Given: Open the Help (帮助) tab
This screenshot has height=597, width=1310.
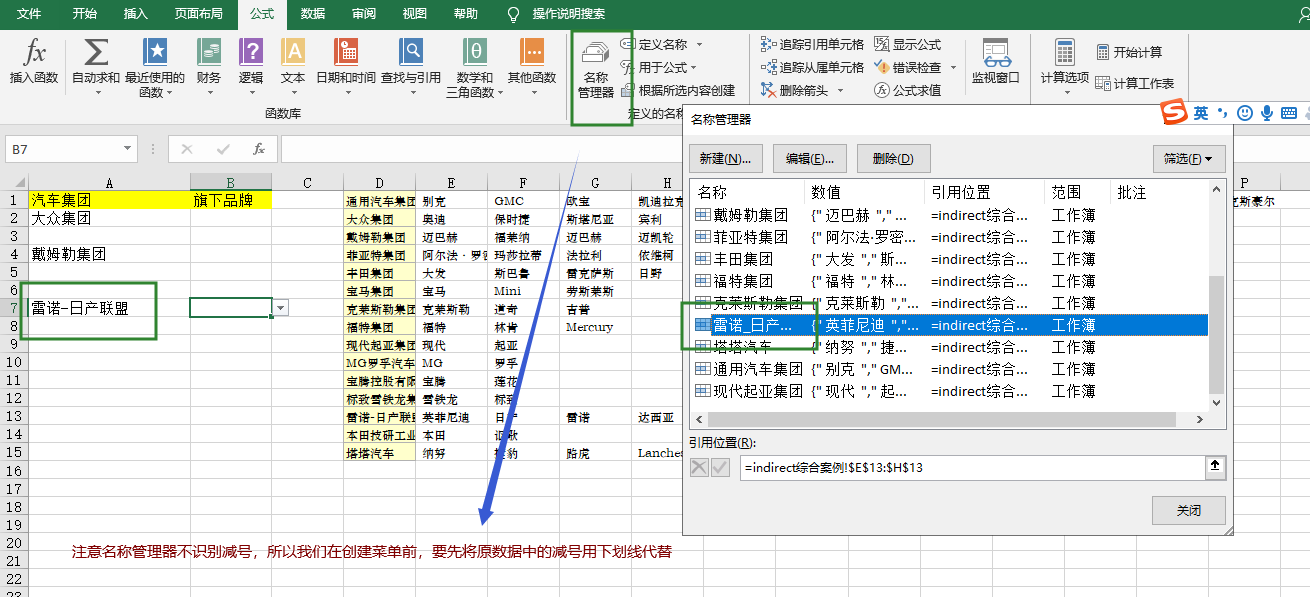Looking at the screenshot, I should [x=466, y=14].
